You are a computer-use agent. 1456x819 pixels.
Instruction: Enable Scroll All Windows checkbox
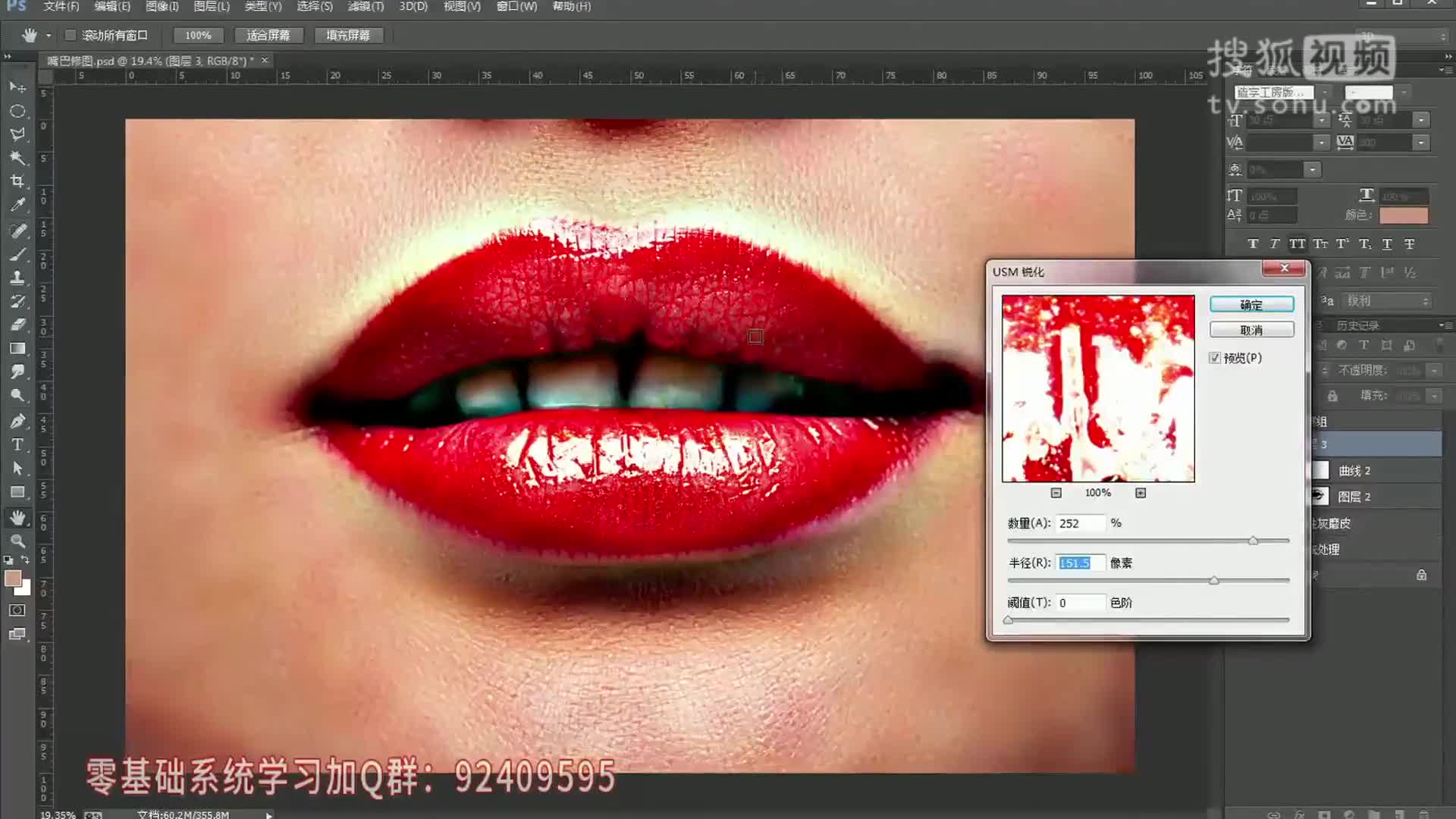click(x=71, y=35)
